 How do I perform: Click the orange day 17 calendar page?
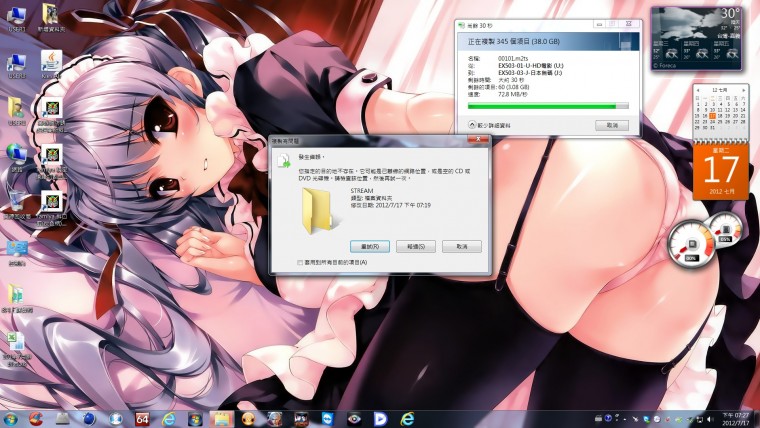click(x=721, y=171)
